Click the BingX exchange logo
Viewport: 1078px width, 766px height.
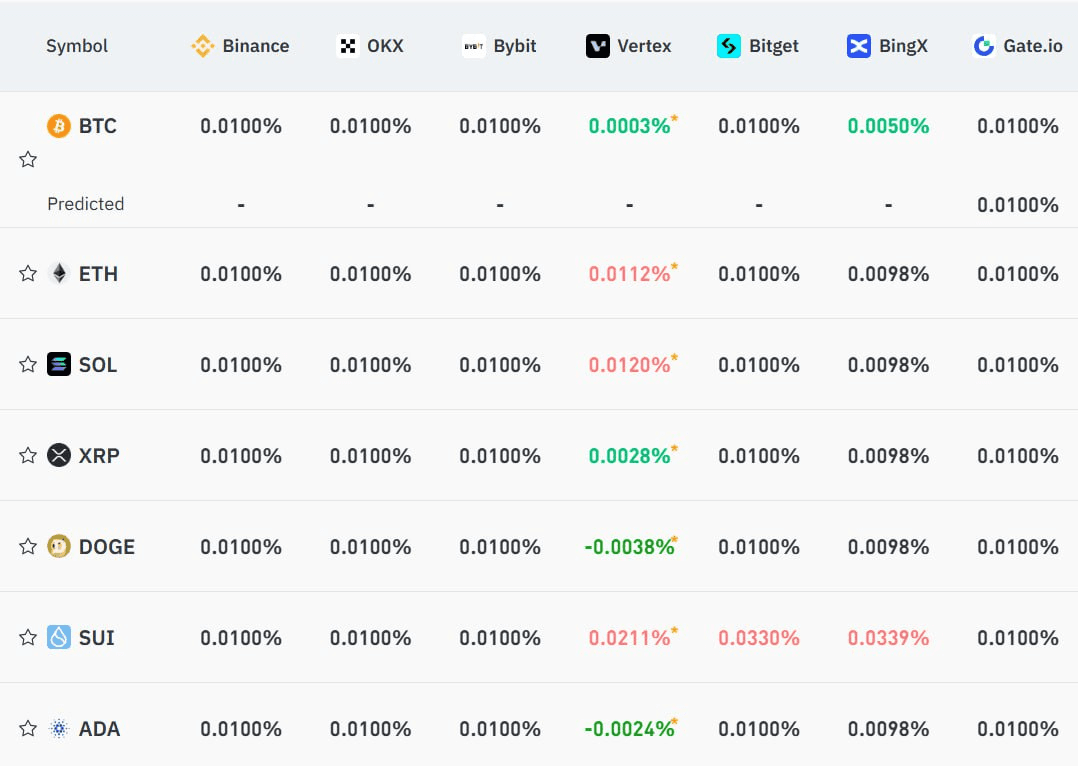point(859,46)
